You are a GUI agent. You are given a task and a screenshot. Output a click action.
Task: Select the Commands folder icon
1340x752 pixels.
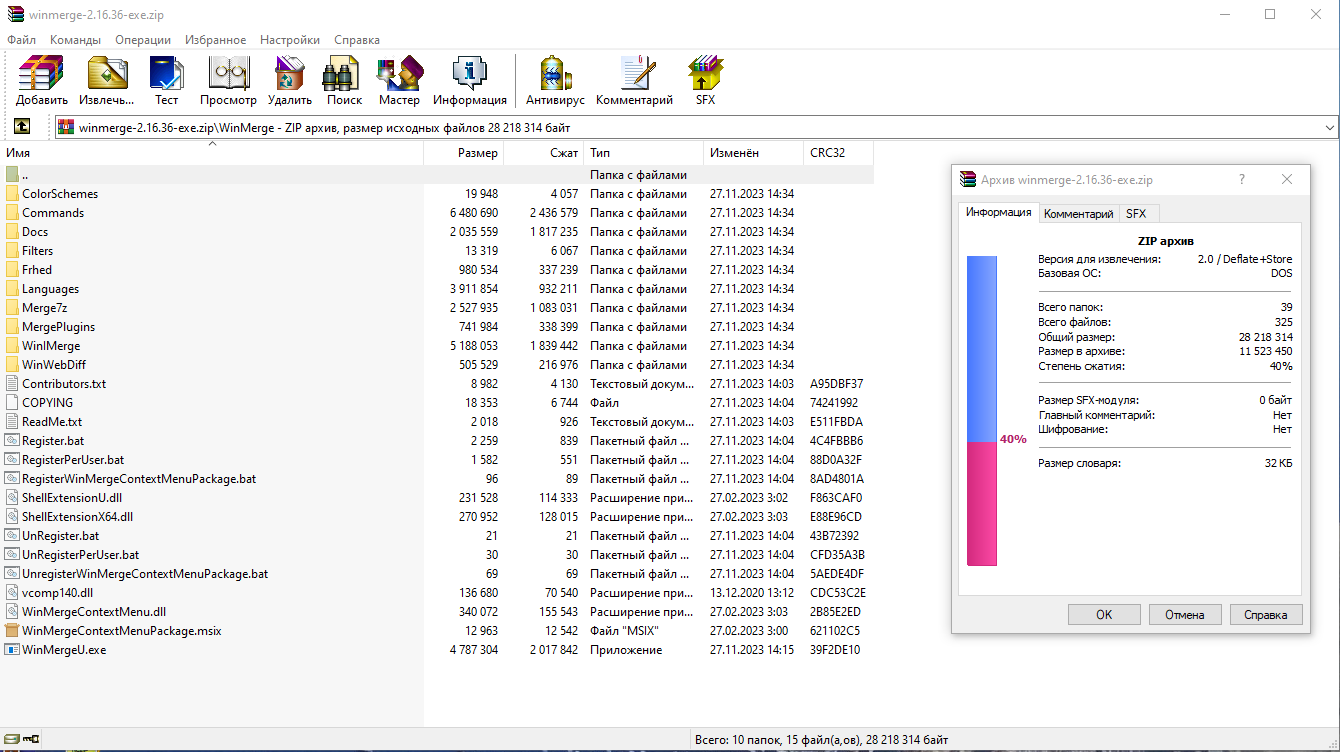[12, 213]
